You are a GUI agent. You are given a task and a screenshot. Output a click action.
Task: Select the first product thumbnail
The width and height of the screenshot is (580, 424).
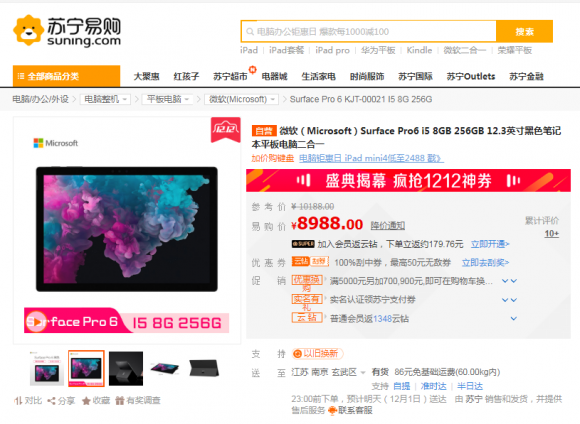(x=47, y=369)
